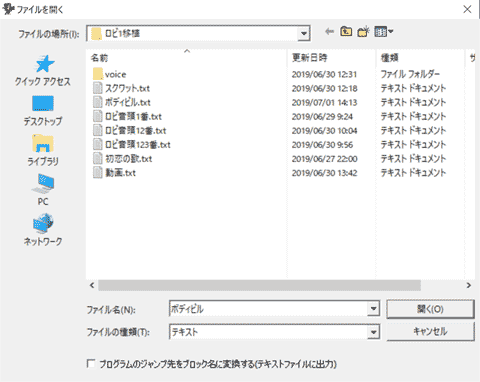
Task: Select date 2019/06/29 9:24 cell
Action: coord(322,116)
